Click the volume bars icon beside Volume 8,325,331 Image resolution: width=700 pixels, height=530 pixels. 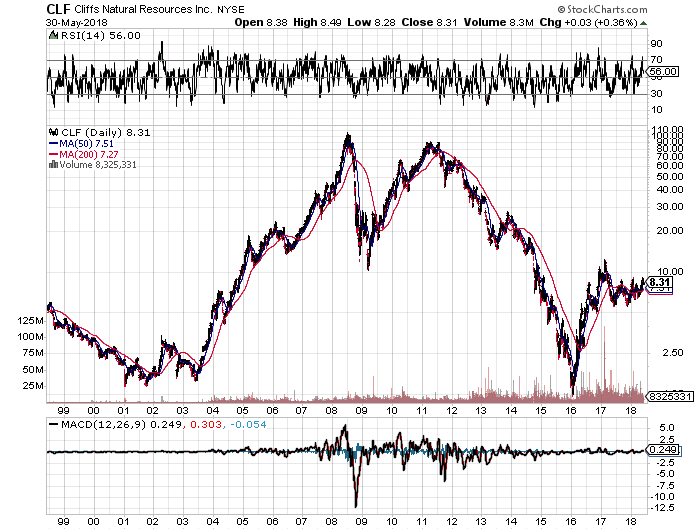tap(53, 164)
